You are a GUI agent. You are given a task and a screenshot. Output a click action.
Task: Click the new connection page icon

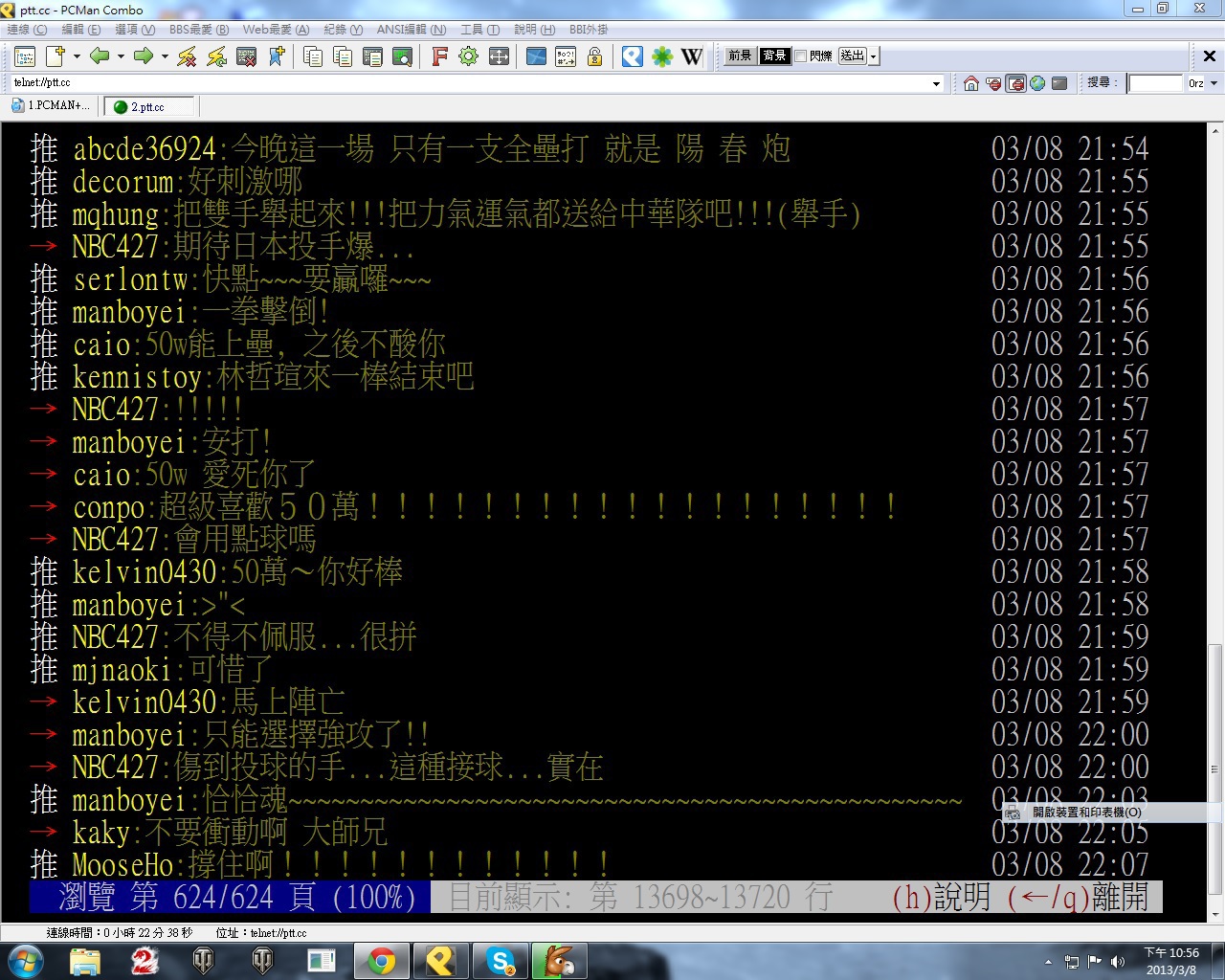[x=55, y=56]
